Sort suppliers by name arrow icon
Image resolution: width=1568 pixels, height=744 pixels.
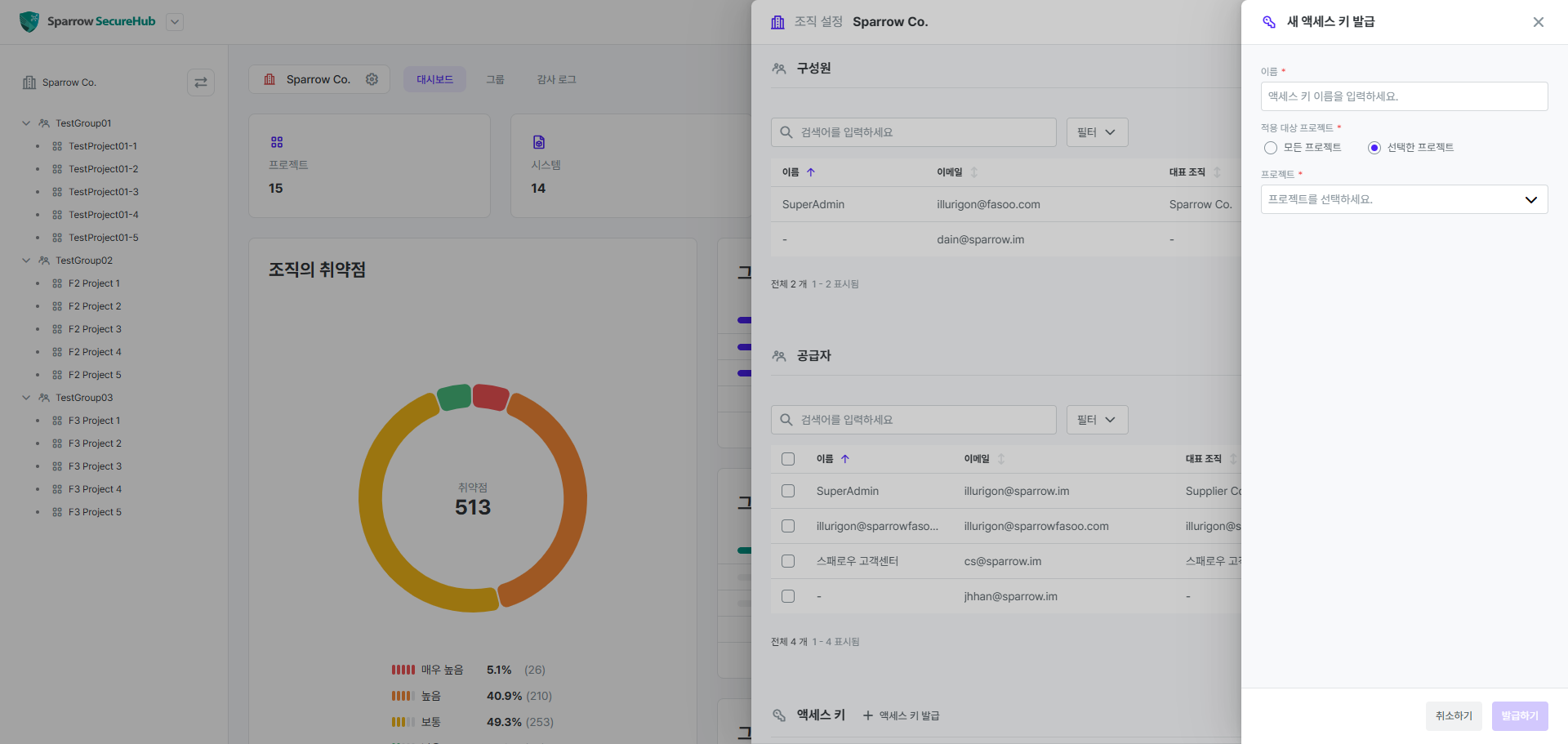[845, 459]
